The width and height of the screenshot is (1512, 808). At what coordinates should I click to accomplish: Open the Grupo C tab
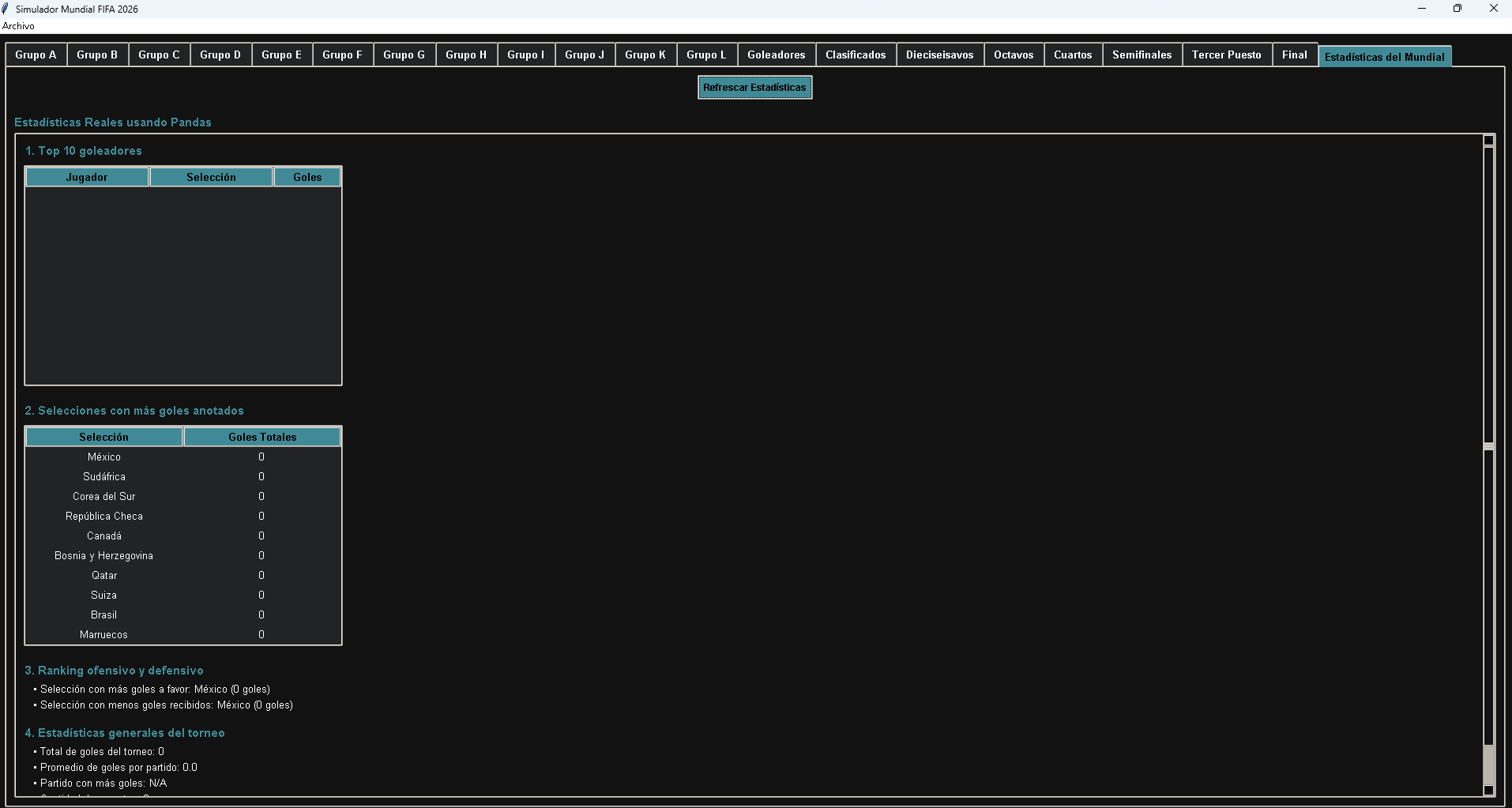(x=159, y=54)
